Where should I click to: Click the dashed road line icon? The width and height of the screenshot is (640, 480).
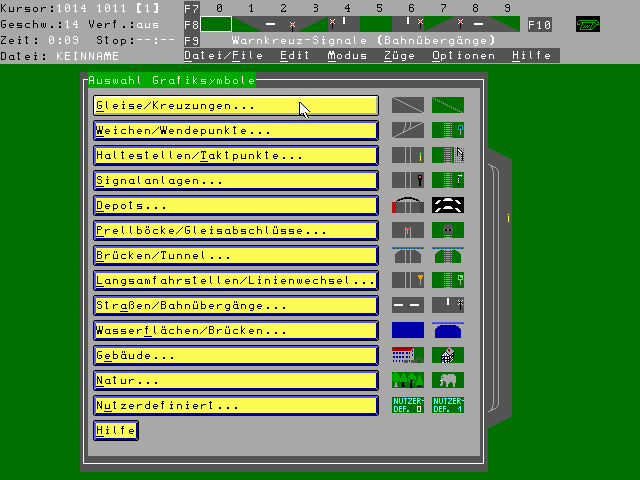tap(407, 305)
